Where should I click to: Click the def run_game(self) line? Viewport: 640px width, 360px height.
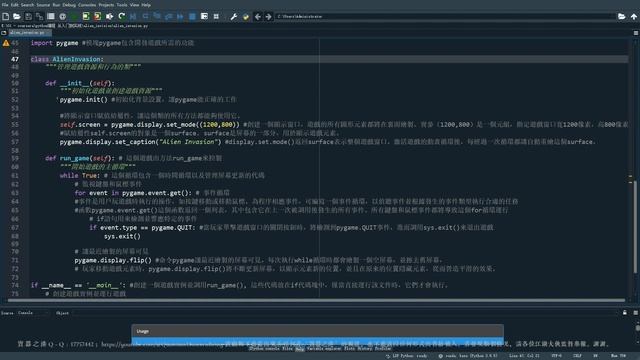(x=80, y=158)
